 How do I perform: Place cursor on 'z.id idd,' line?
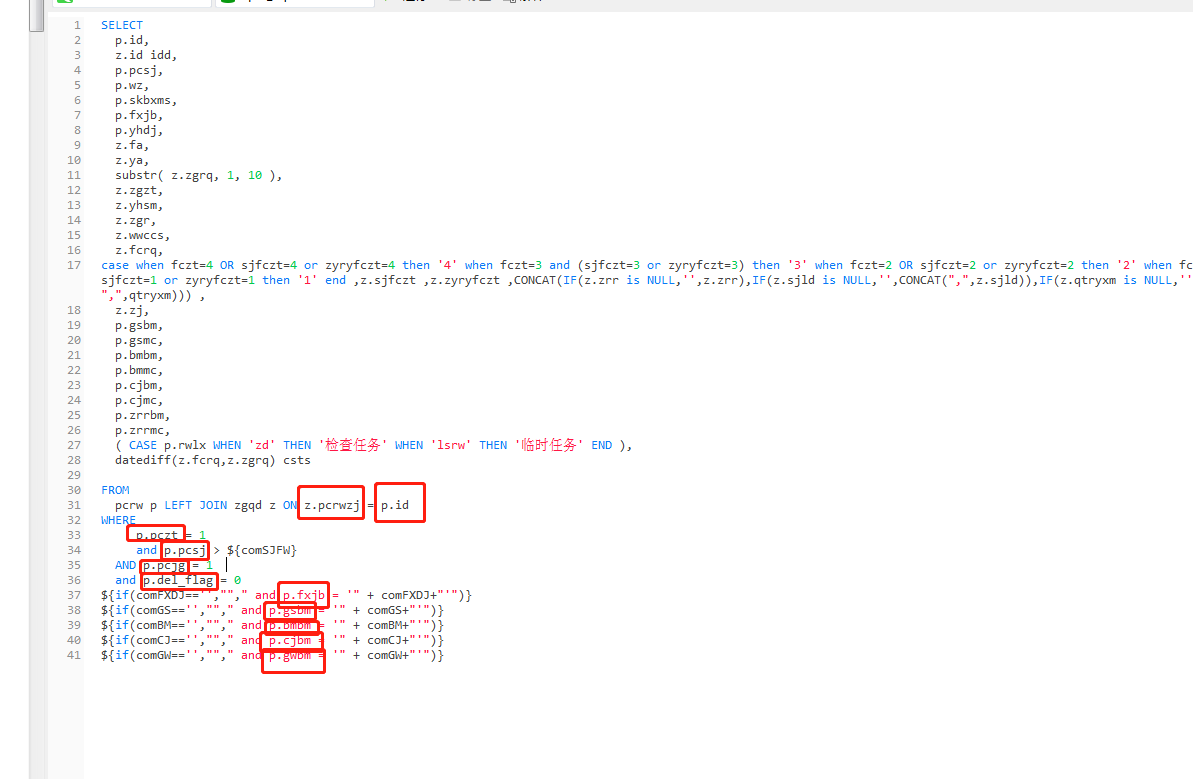pyautogui.click(x=146, y=55)
